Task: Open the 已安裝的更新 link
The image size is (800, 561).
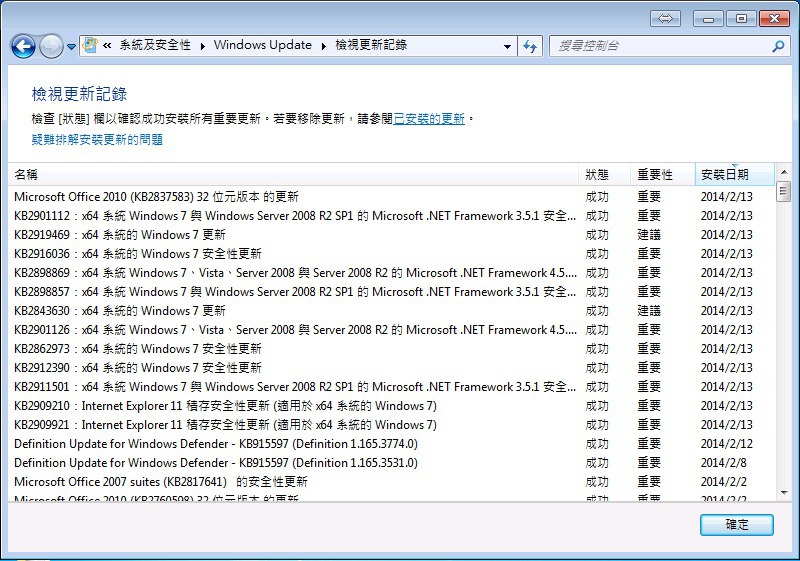Action: coord(429,119)
